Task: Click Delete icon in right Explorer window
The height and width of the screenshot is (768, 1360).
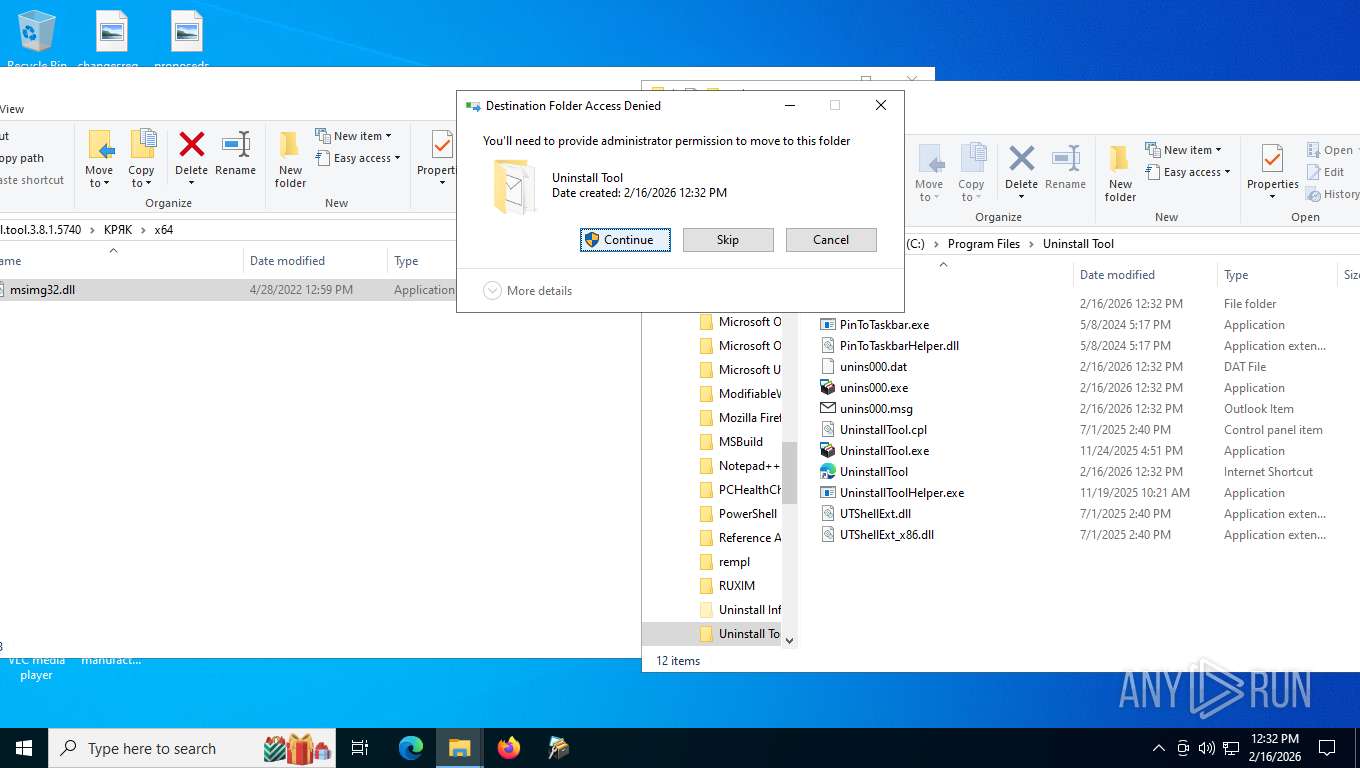Action: 1021,170
